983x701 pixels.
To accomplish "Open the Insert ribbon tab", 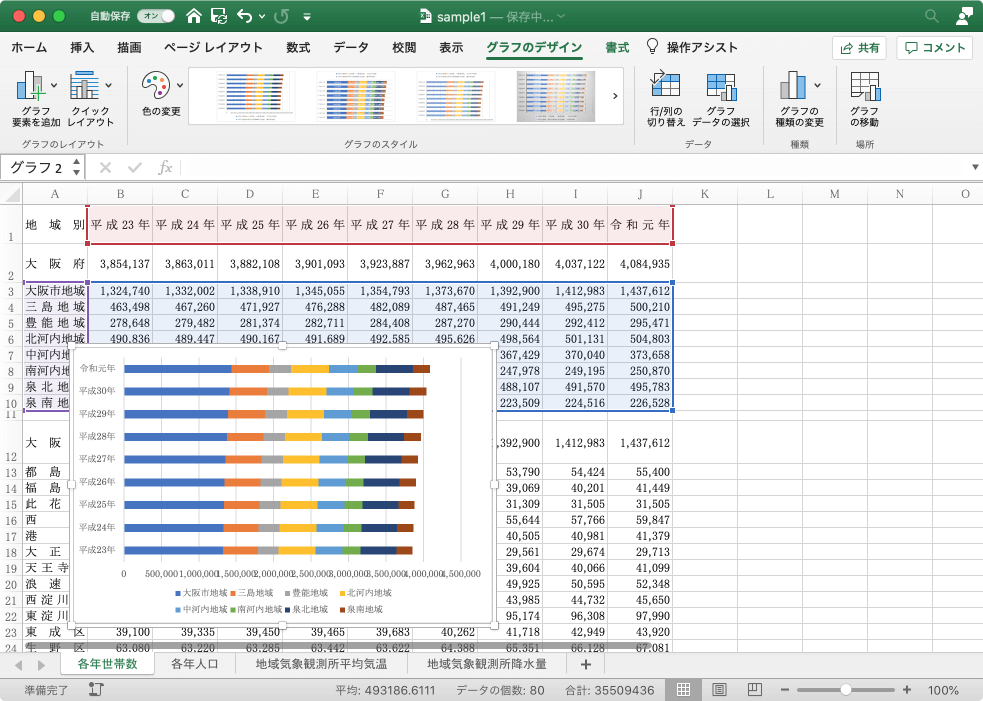I will [82, 48].
